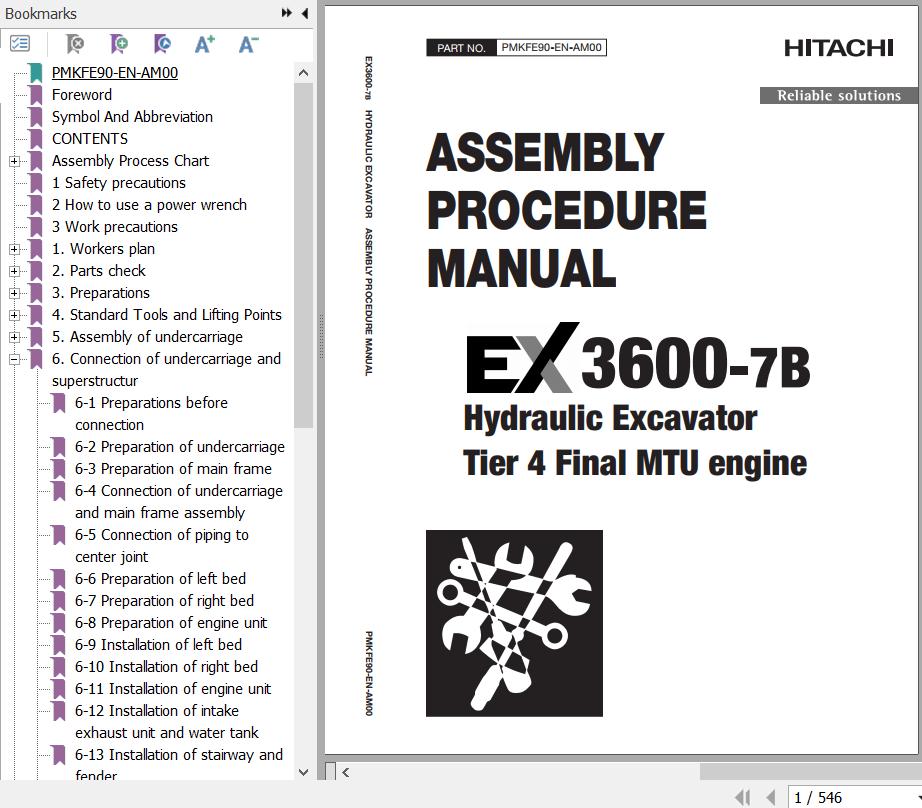Image resolution: width=922 pixels, height=808 pixels.
Task: Go to 1 Safety precautions bookmark
Action: (x=119, y=183)
